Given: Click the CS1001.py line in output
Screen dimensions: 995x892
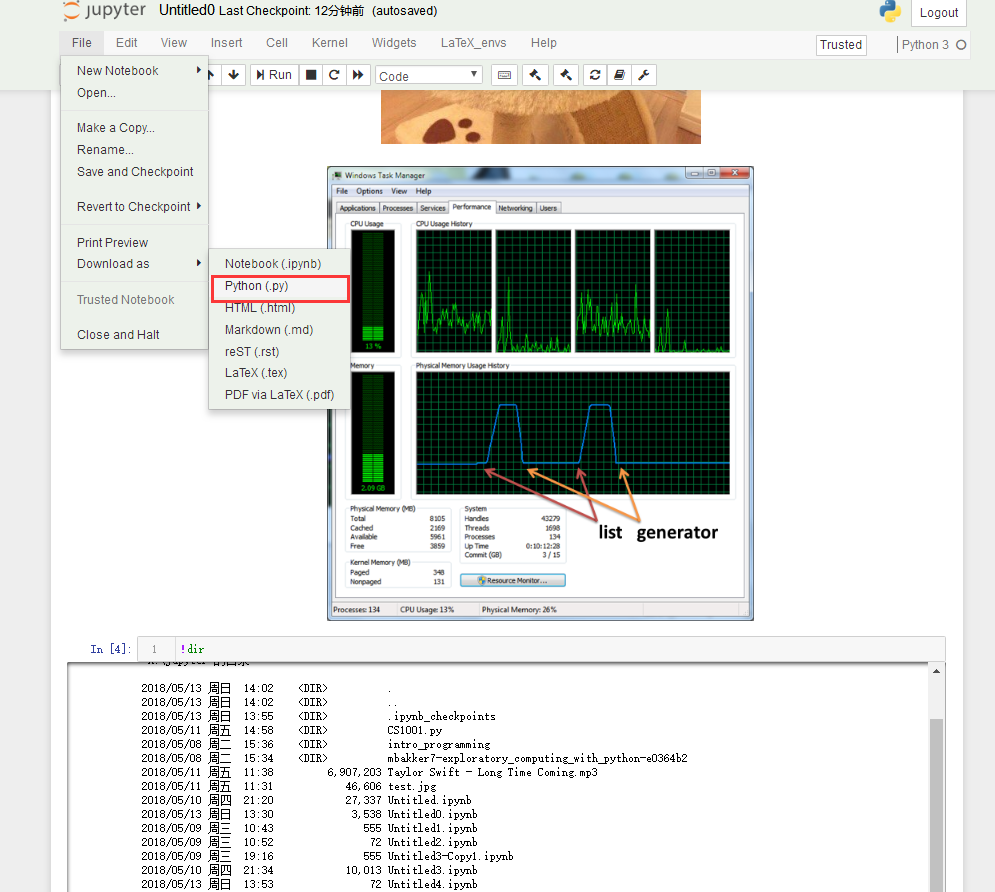Looking at the screenshot, I should 292,730.
